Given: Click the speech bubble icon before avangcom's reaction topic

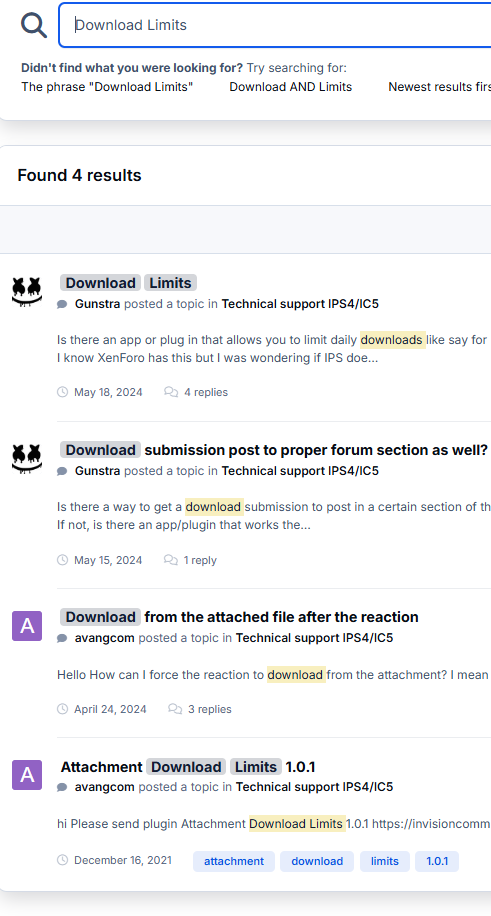Looking at the screenshot, I should click(x=62, y=638).
